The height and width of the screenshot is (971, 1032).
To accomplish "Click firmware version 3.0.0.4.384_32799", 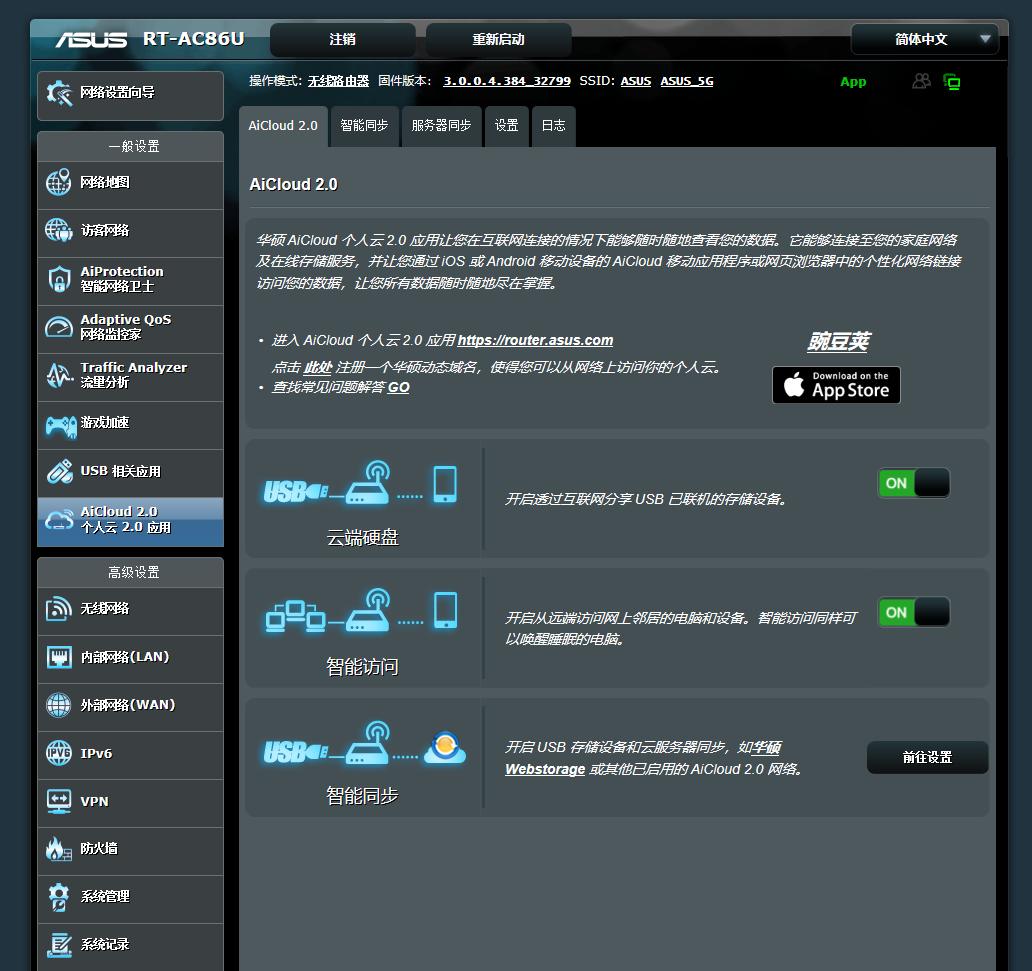I will (x=506, y=81).
